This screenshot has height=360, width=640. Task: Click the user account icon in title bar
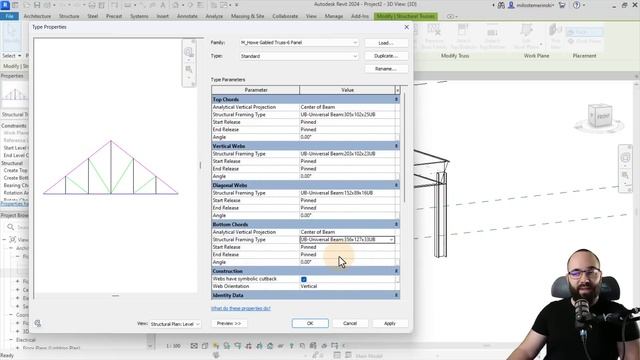(x=511, y=5)
